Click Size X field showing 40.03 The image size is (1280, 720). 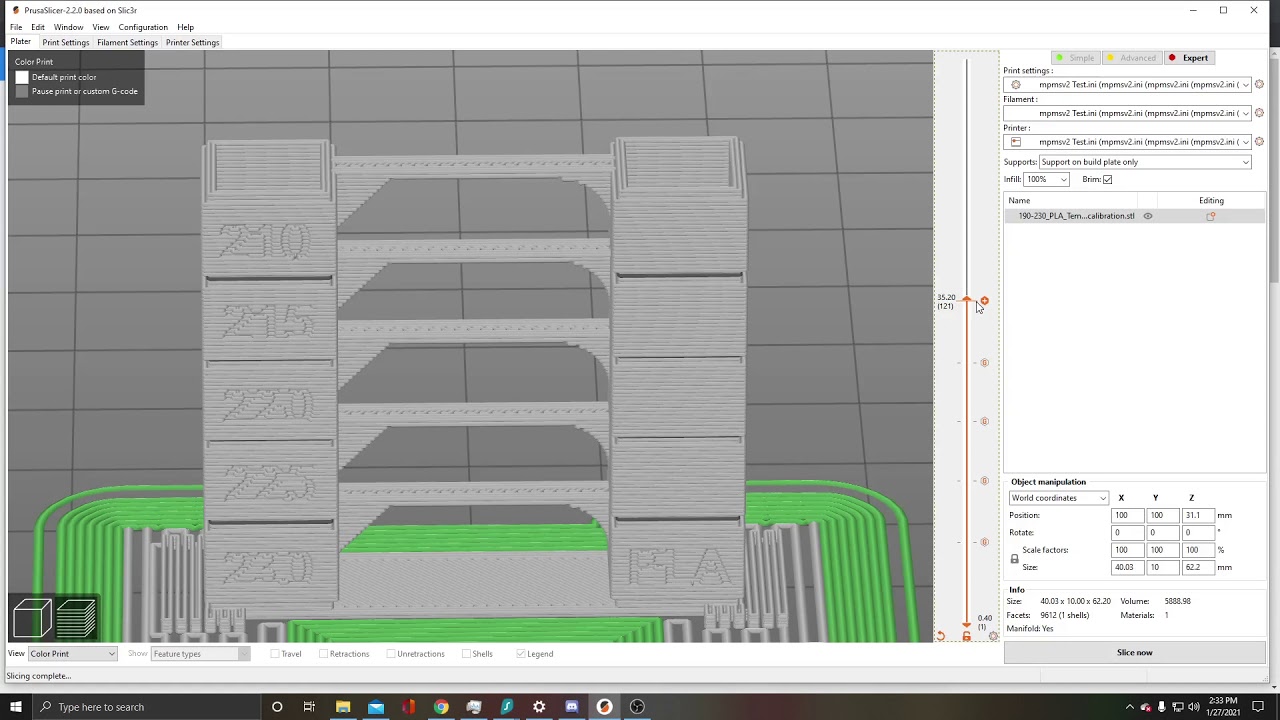pyautogui.click(x=1127, y=567)
